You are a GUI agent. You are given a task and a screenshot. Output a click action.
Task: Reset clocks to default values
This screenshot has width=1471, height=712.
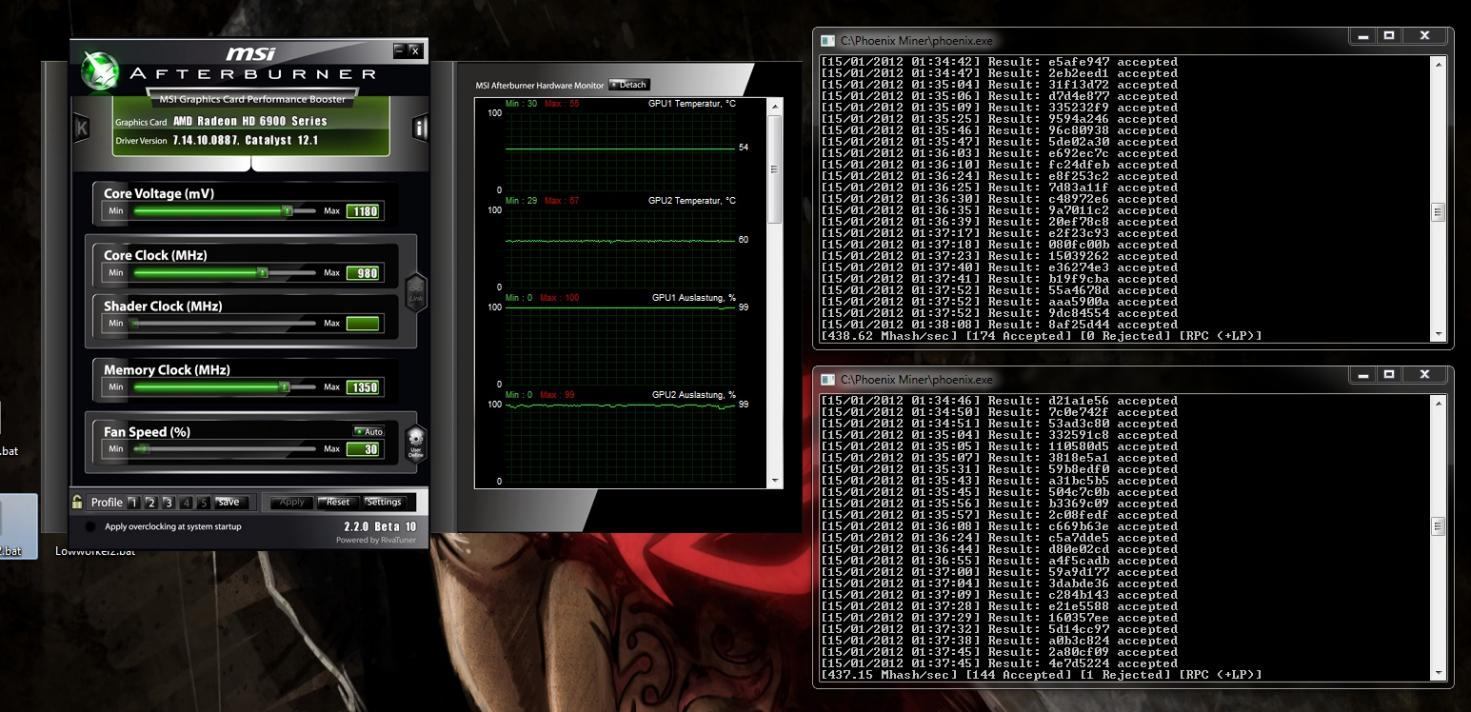338,502
